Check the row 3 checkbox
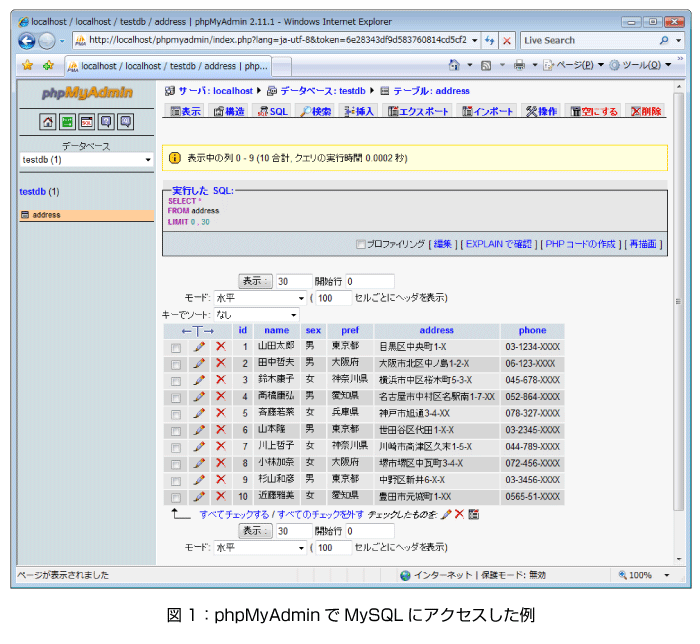 176,381
